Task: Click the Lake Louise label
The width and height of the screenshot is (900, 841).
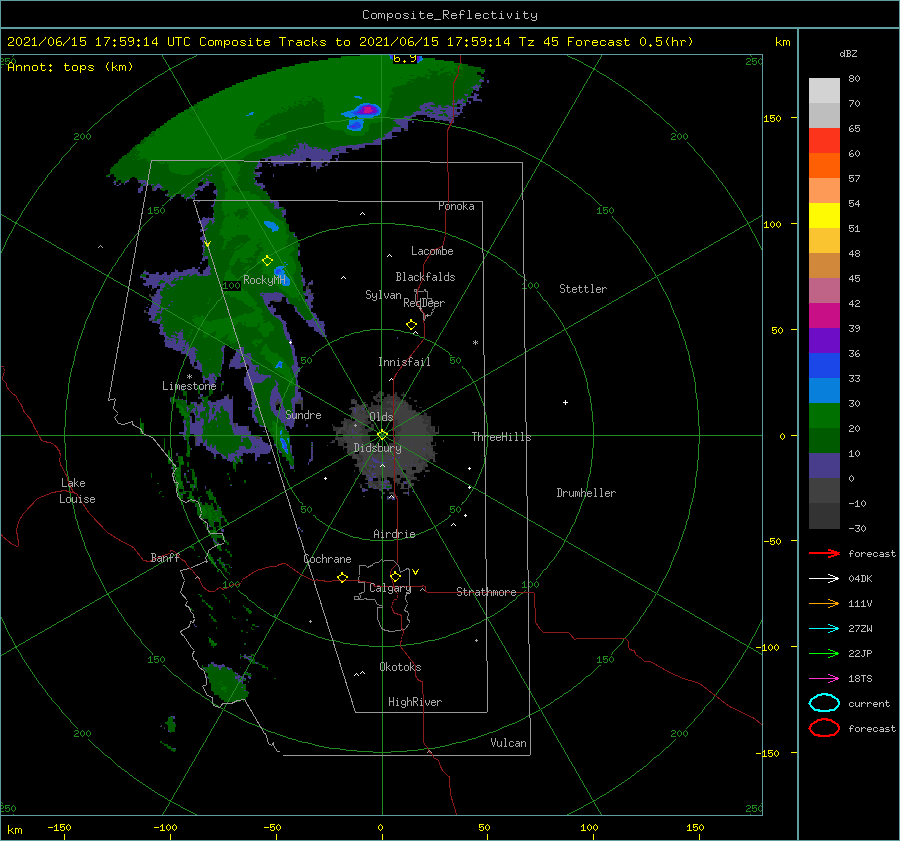Action: click(x=77, y=491)
